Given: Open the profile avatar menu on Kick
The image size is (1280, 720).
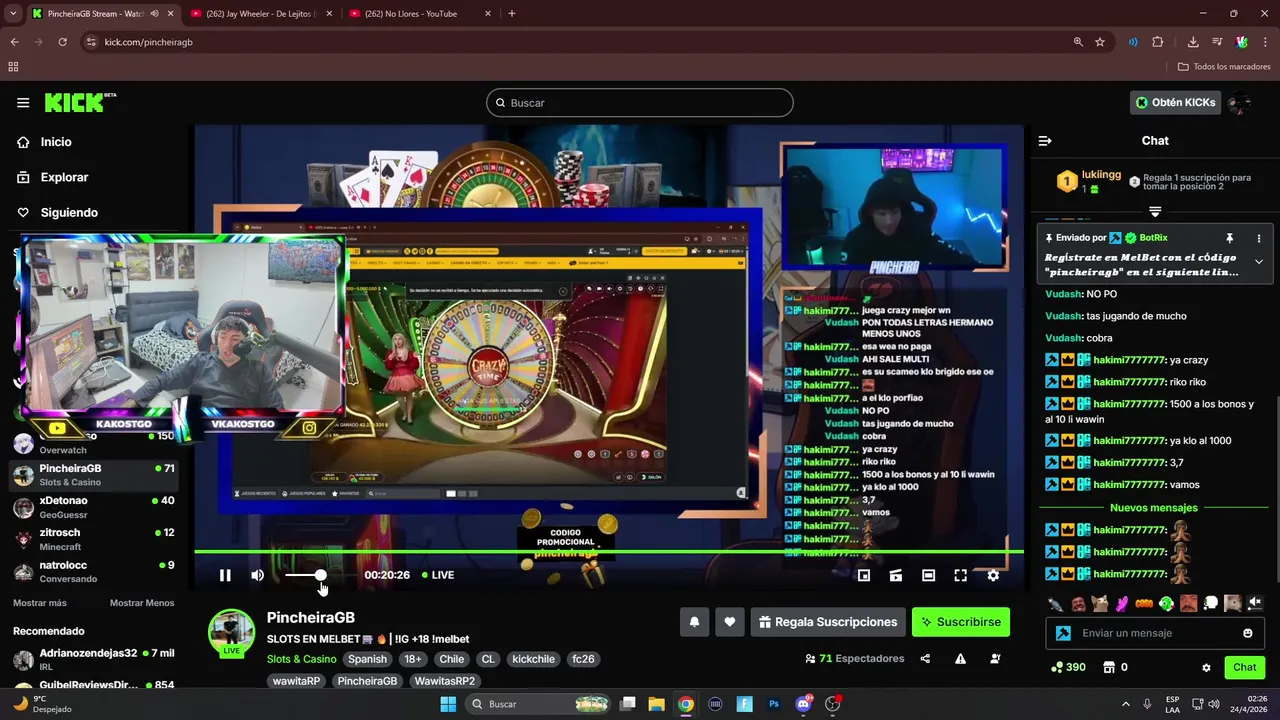Looking at the screenshot, I should coord(1240,102).
